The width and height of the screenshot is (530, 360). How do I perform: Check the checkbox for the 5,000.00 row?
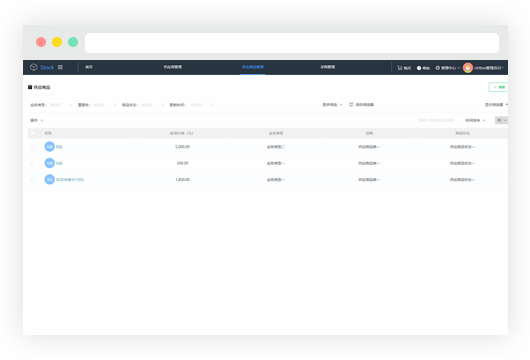coord(32,147)
